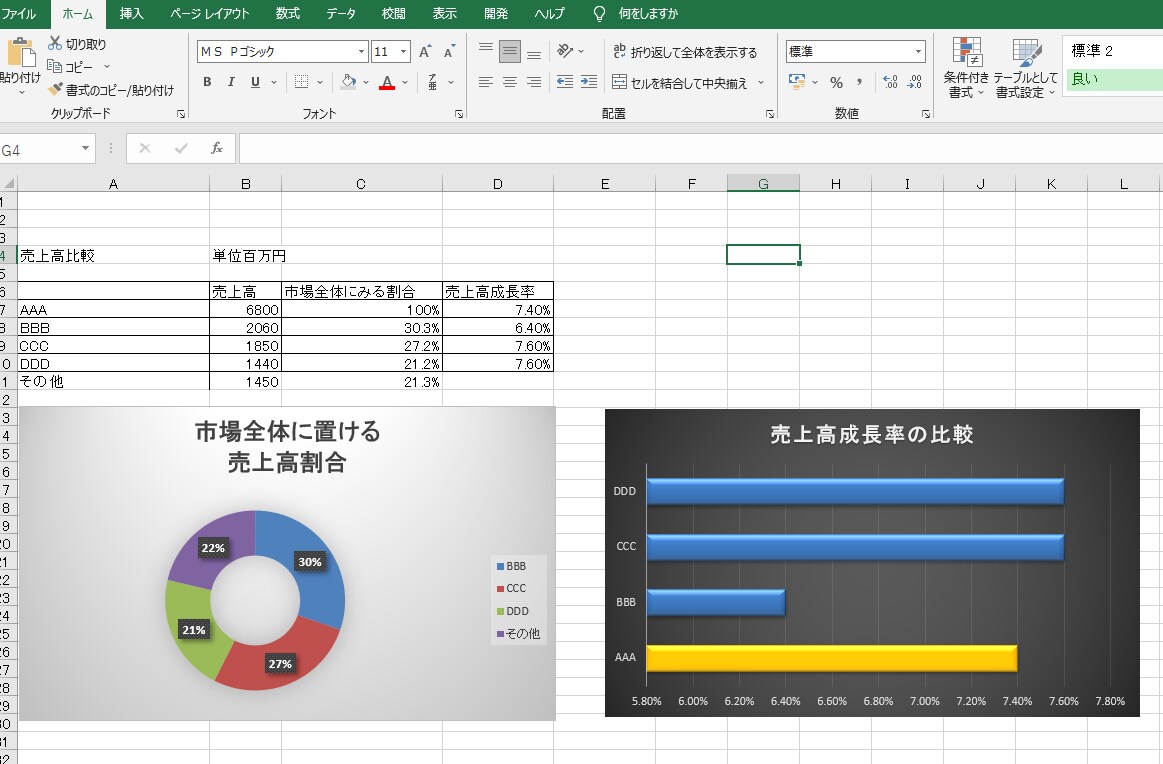This screenshot has height=764, width=1163.
Task: Open Conditional Formatting (条件付き書式)
Action: tap(966, 67)
